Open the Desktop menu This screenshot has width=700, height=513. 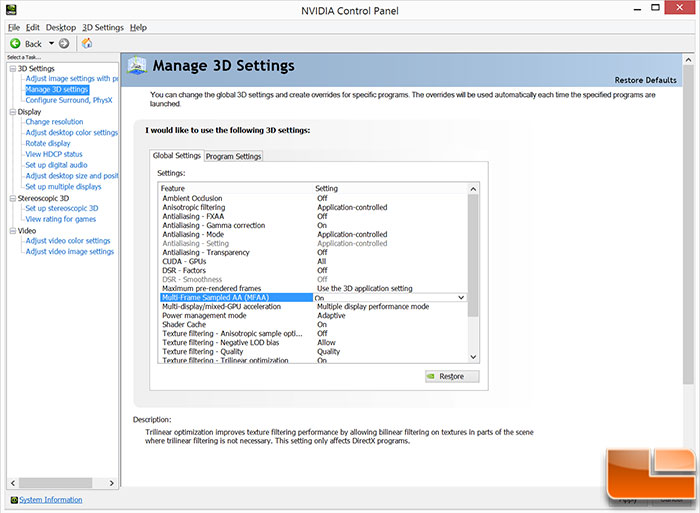click(61, 28)
